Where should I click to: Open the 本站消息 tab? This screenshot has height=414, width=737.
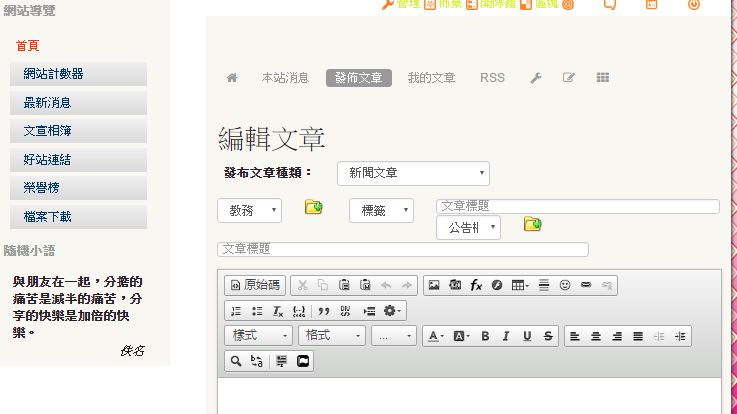pyautogui.click(x=285, y=78)
